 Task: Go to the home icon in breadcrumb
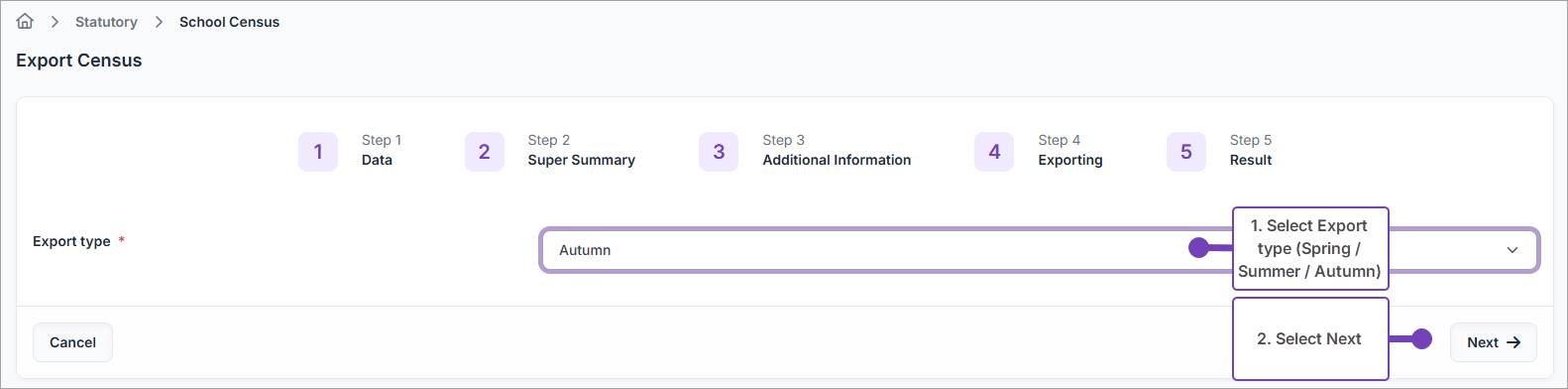pos(25,21)
